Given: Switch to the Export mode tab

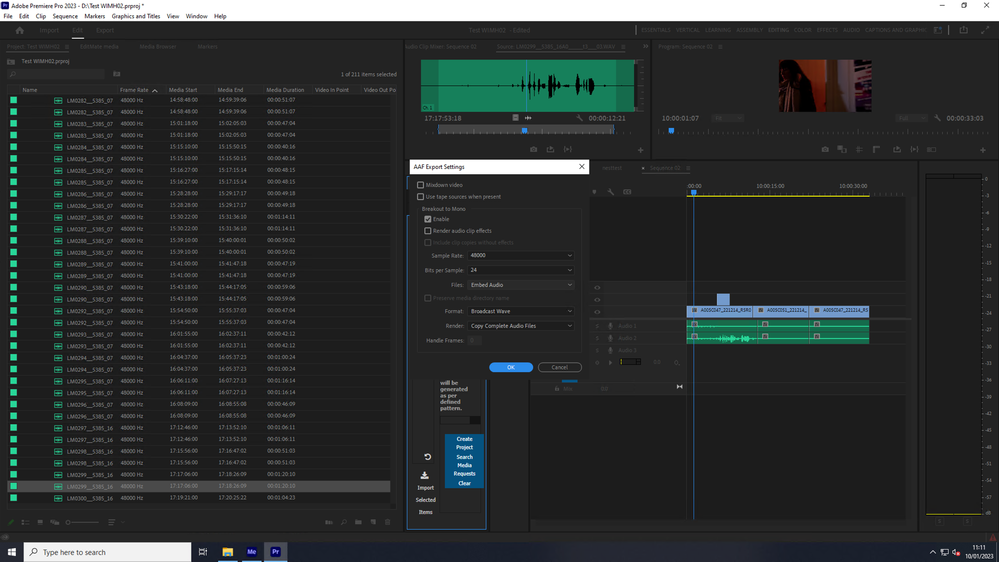Looking at the screenshot, I should (104, 30).
